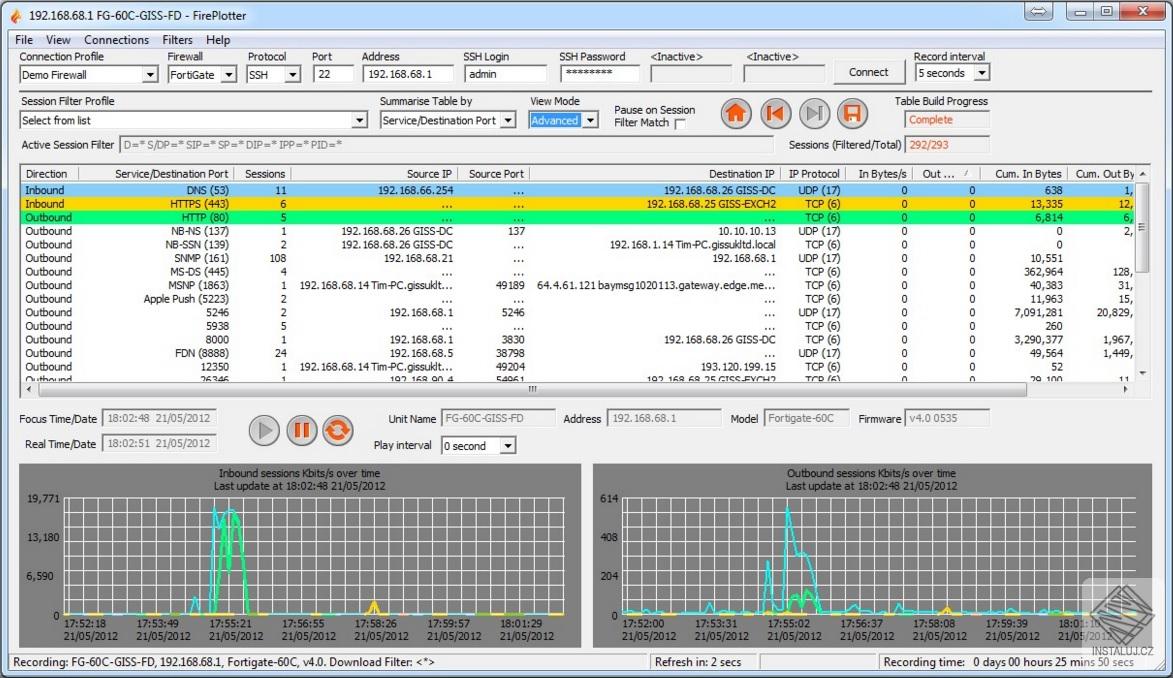Select the Outbound HTTP (80) row
Screen dimensions: 1173x678
coord(578,217)
